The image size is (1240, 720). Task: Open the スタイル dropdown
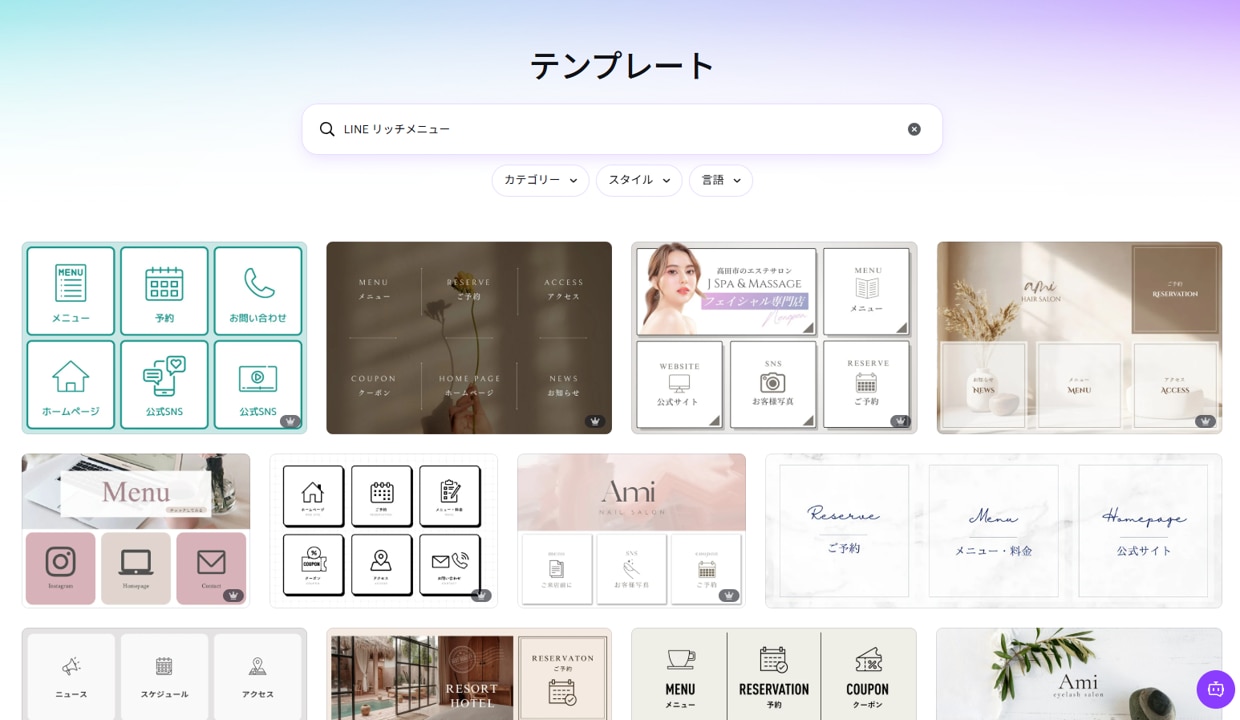click(639, 180)
